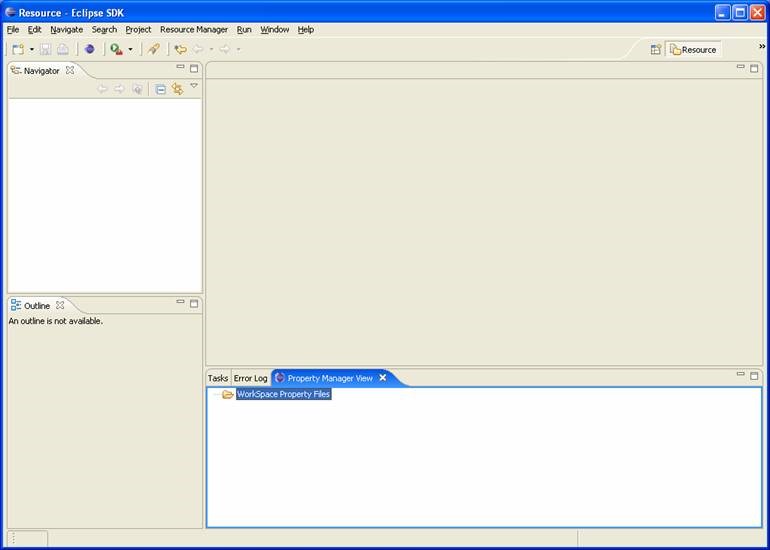Minimize the editor area
The width and height of the screenshot is (770, 550).
point(741,66)
